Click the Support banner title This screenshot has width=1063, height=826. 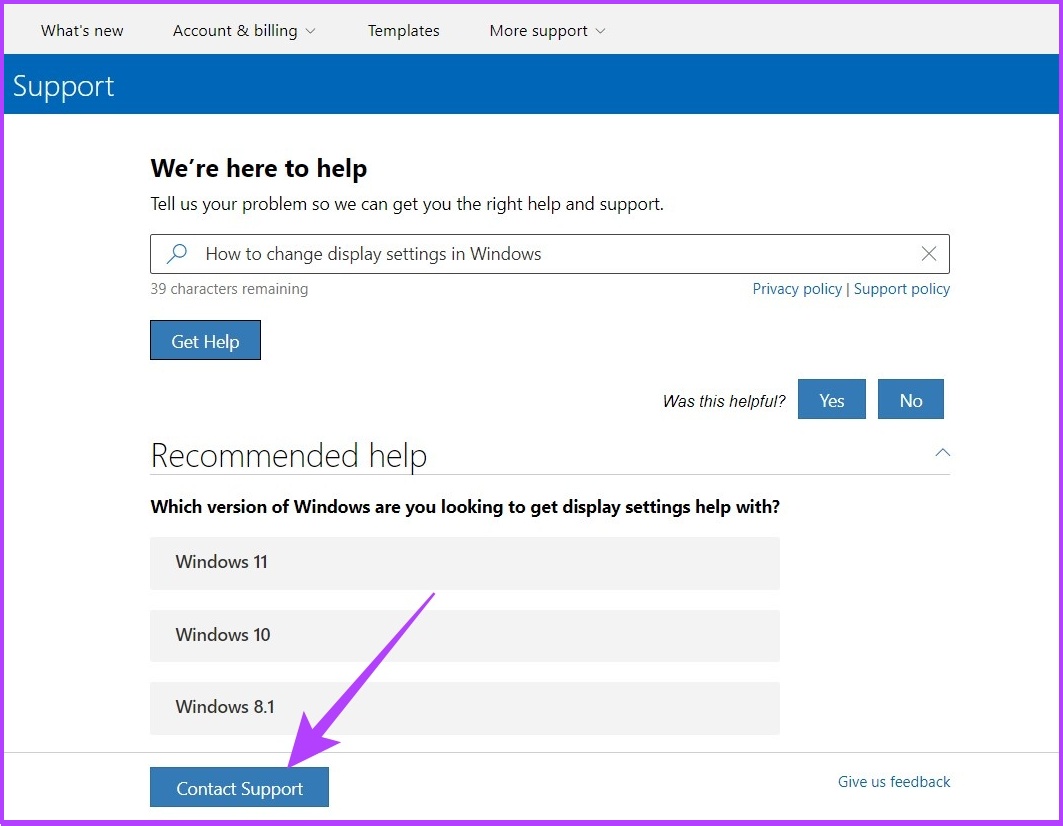pyautogui.click(x=64, y=86)
